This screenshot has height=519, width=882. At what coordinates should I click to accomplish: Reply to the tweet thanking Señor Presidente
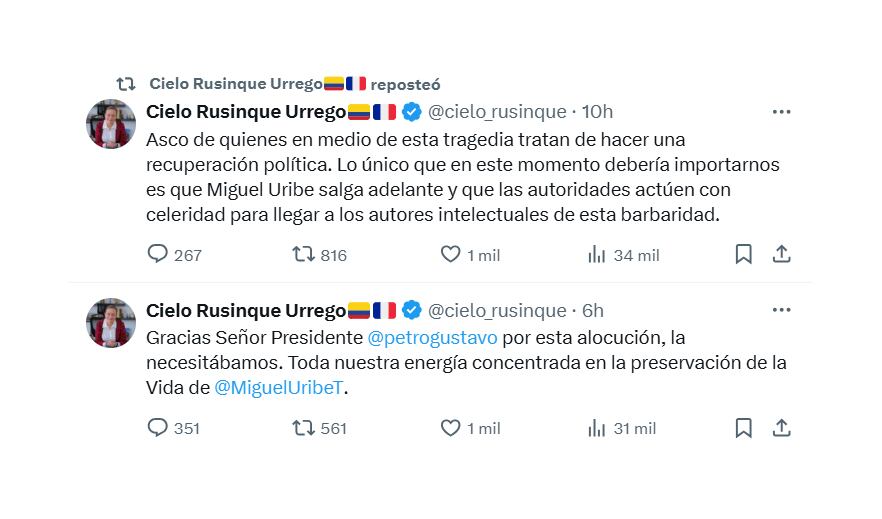(158, 428)
